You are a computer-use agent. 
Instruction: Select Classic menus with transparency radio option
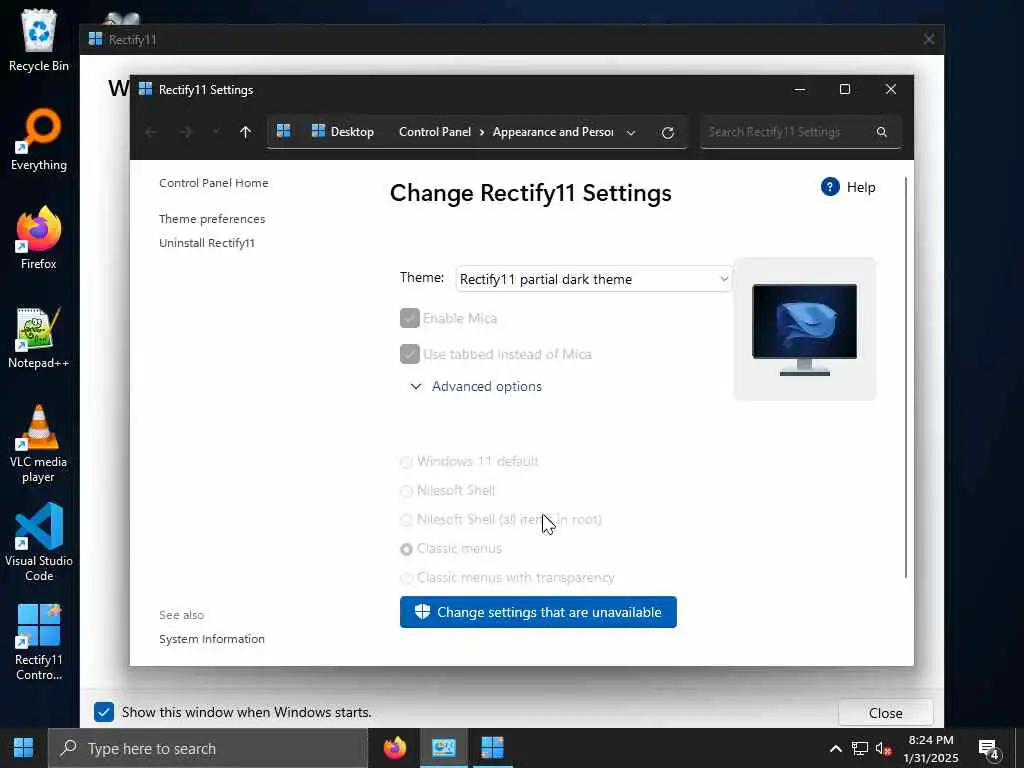[406, 579]
